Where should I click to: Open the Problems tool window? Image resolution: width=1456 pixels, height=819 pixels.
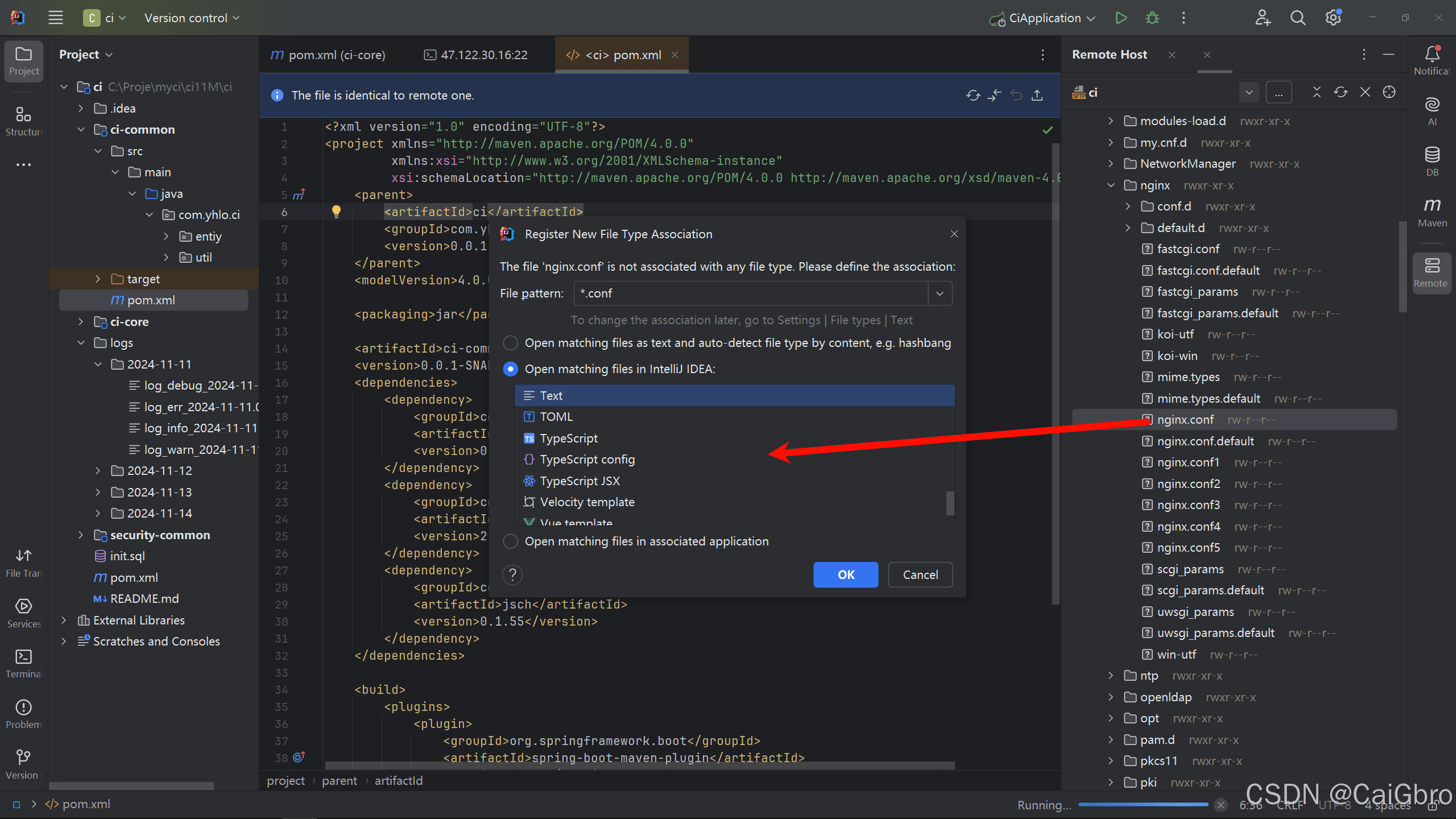point(24,714)
